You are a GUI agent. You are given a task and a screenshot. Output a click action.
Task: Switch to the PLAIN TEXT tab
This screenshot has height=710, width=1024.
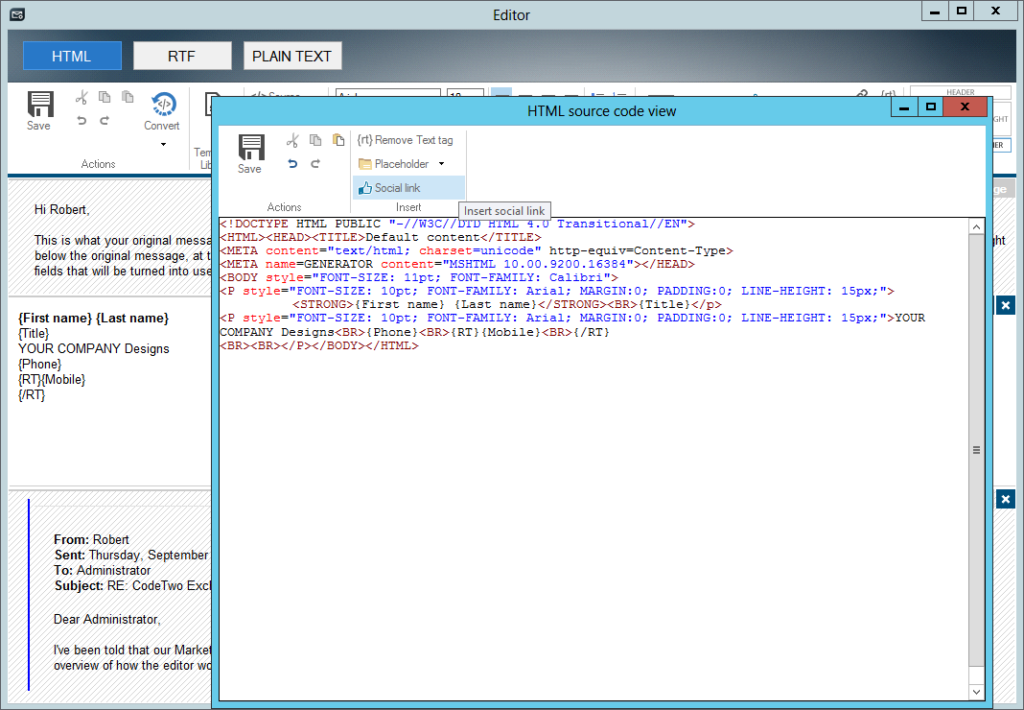pos(292,55)
